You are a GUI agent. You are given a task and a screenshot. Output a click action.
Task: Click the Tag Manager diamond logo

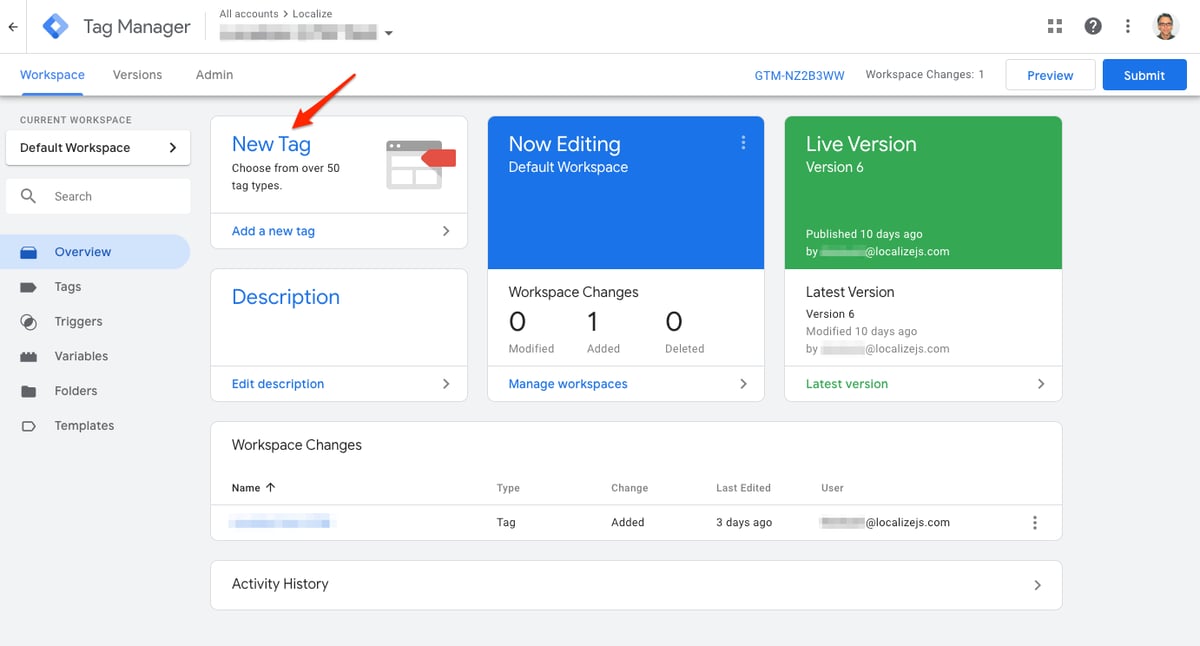point(56,27)
